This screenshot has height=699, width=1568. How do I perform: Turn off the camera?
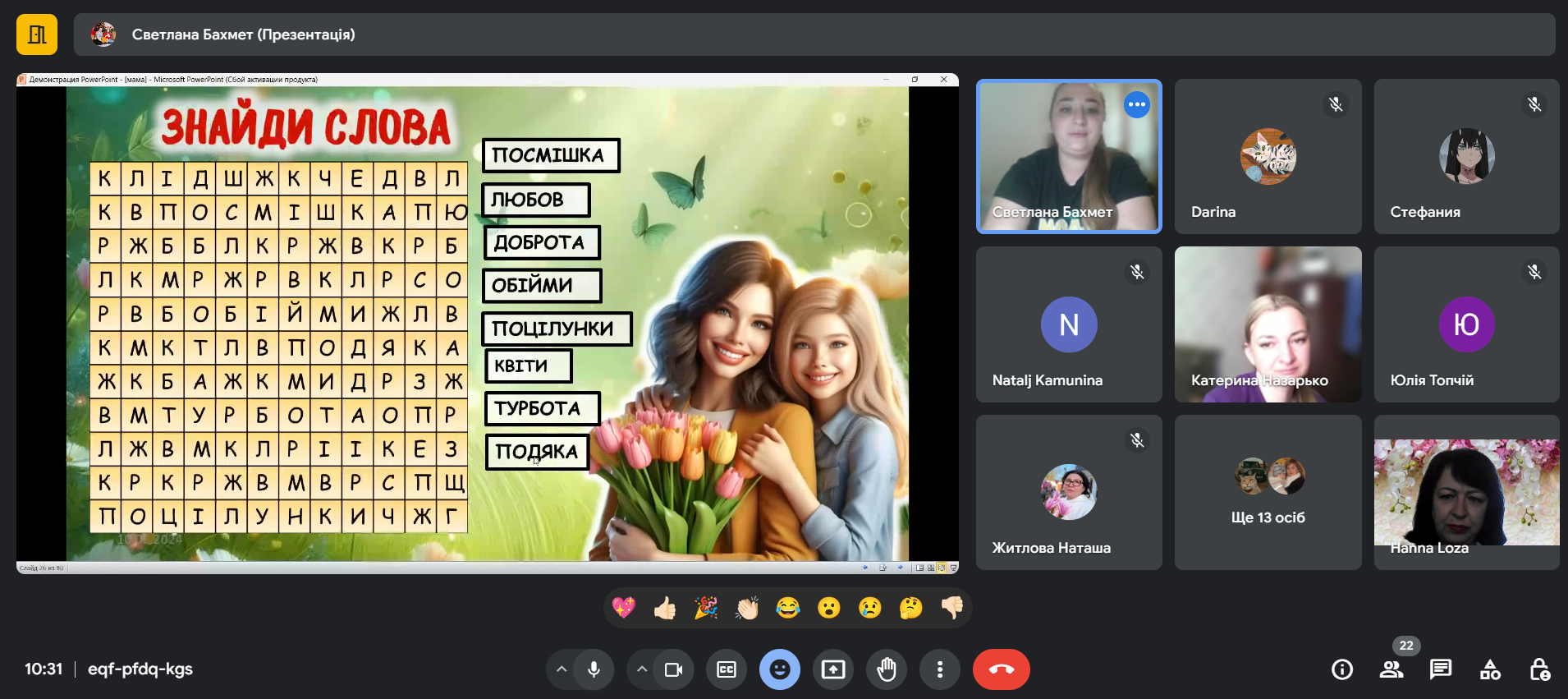coord(674,669)
